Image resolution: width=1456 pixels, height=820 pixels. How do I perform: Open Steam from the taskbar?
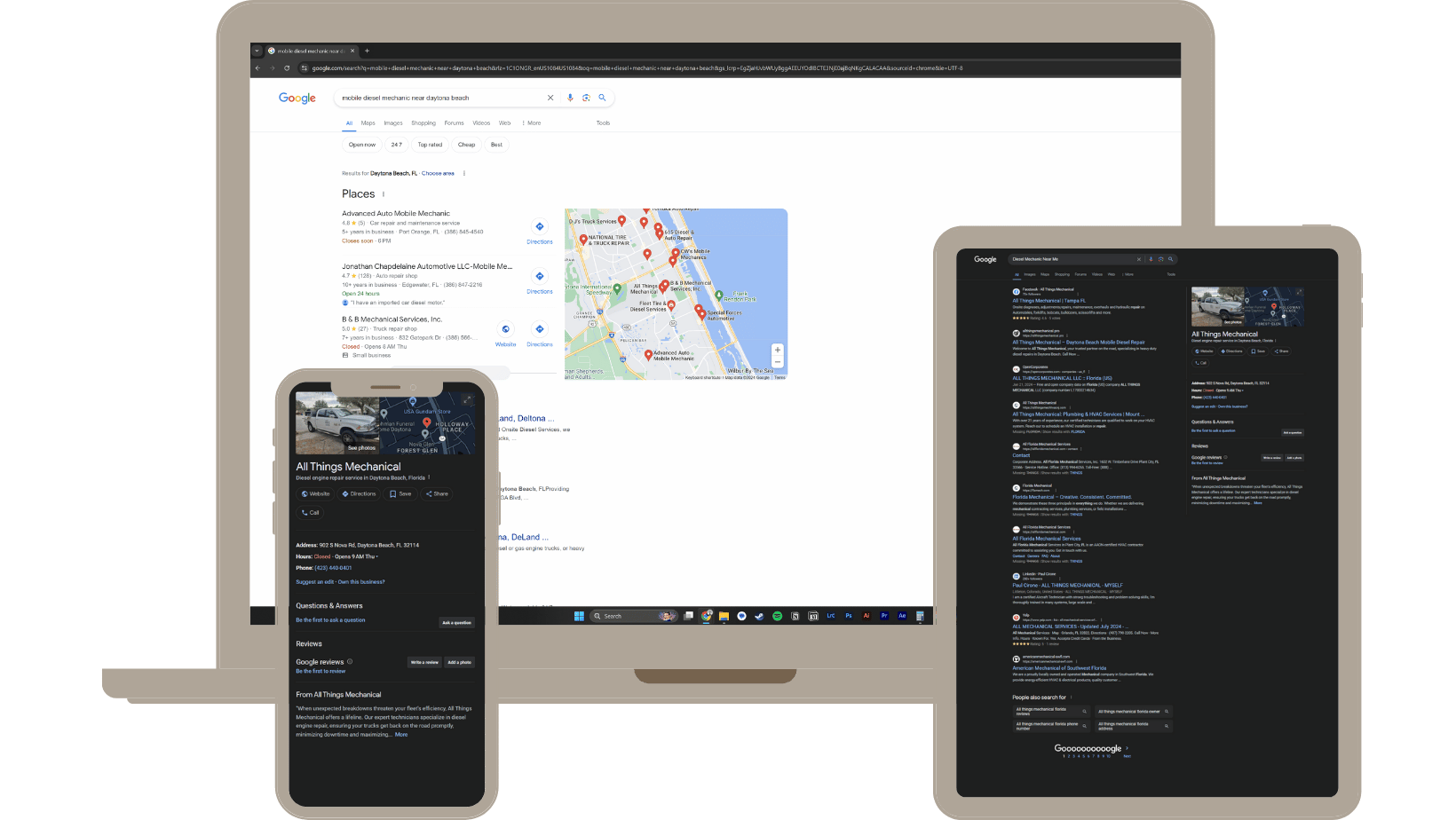click(759, 616)
